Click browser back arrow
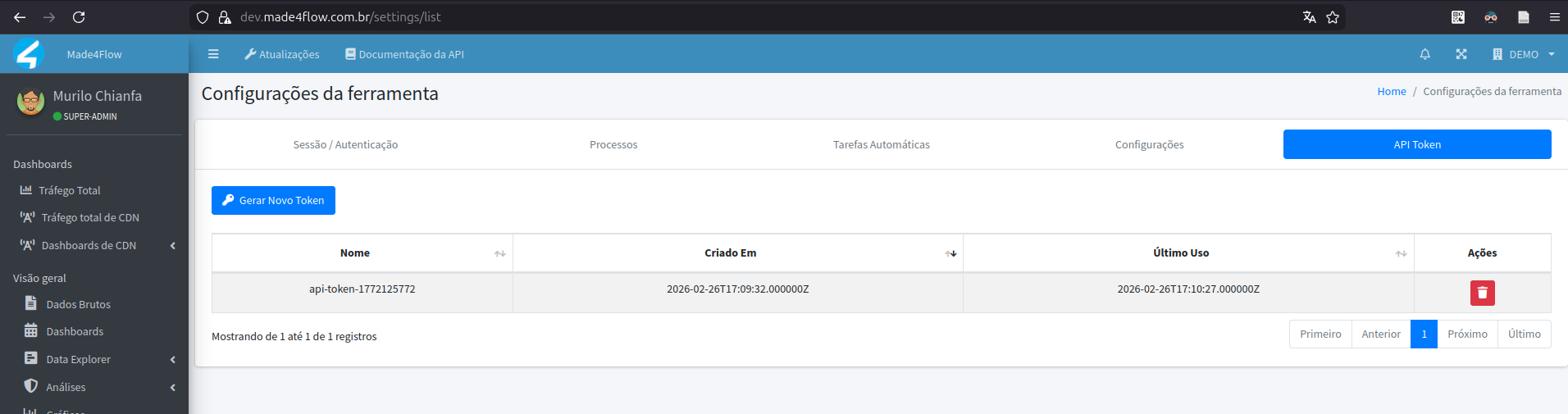1568x414 pixels. click(x=20, y=16)
